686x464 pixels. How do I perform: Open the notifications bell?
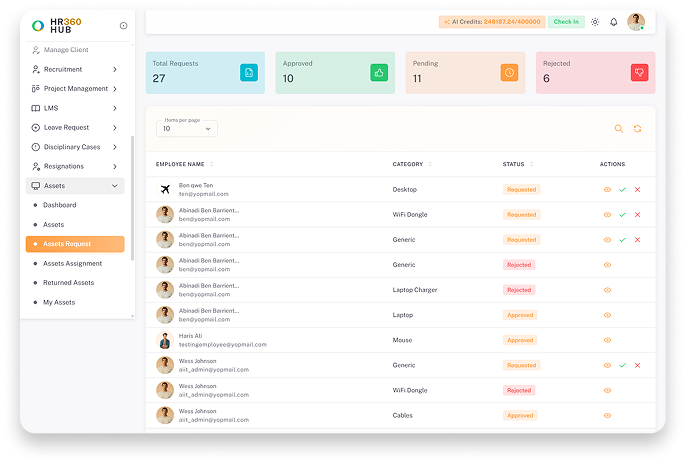coord(613,22)
